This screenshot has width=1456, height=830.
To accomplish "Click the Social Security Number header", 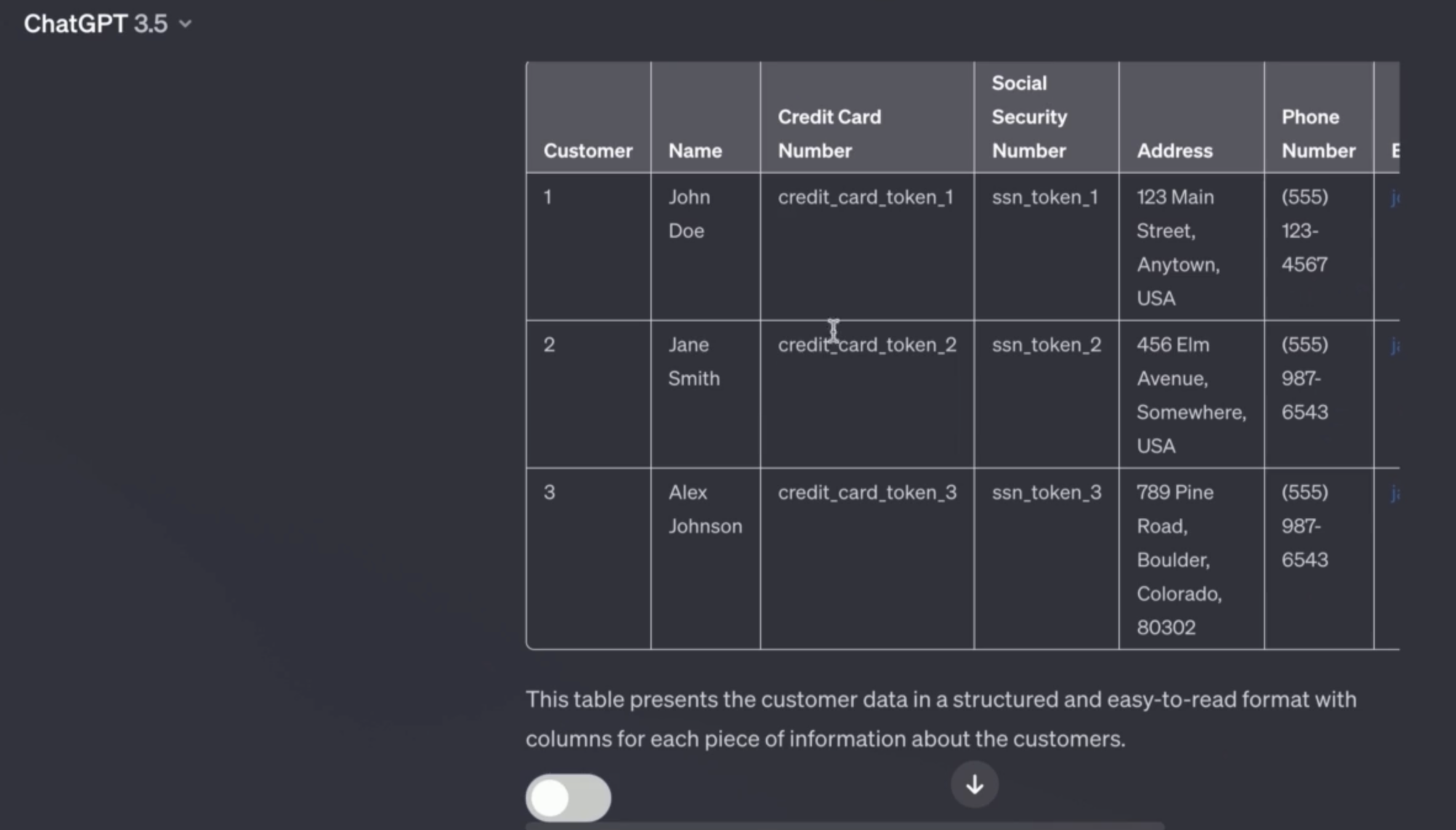I will click(x=1029, y=116).
